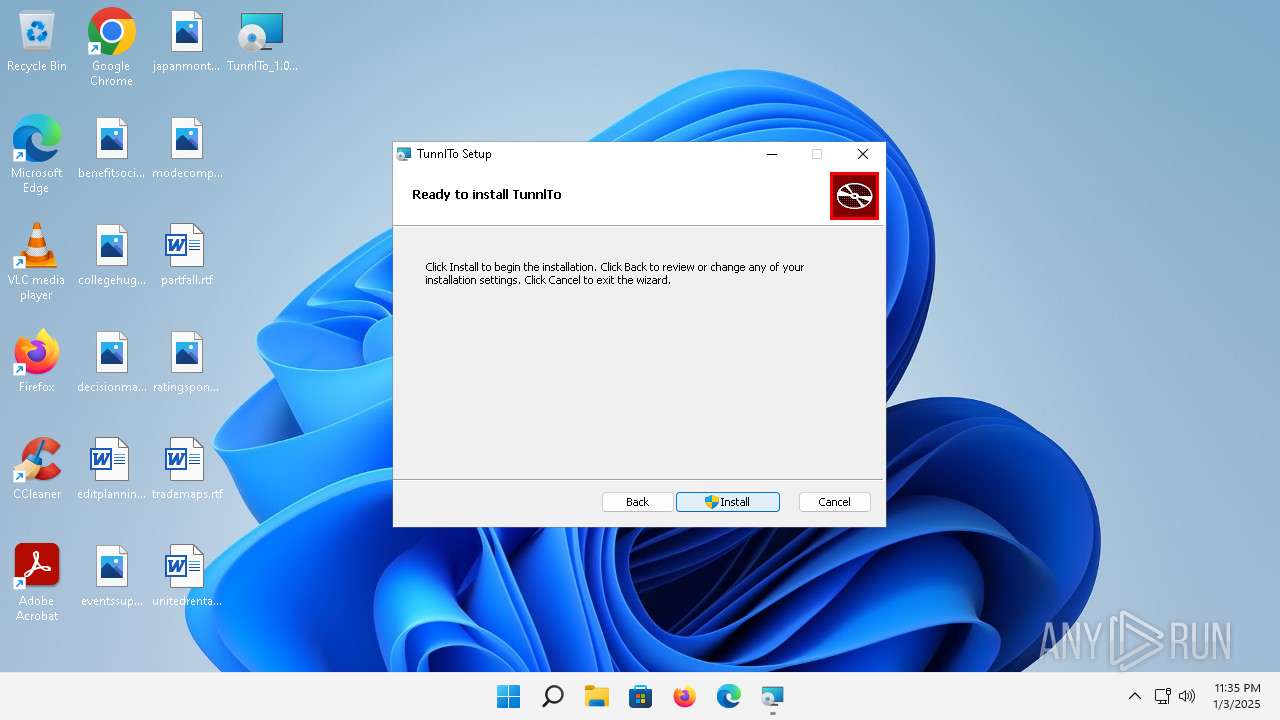The image size is (1280, 720).
Task: Go Back in the setup wizard
Action: click(637, 502)
